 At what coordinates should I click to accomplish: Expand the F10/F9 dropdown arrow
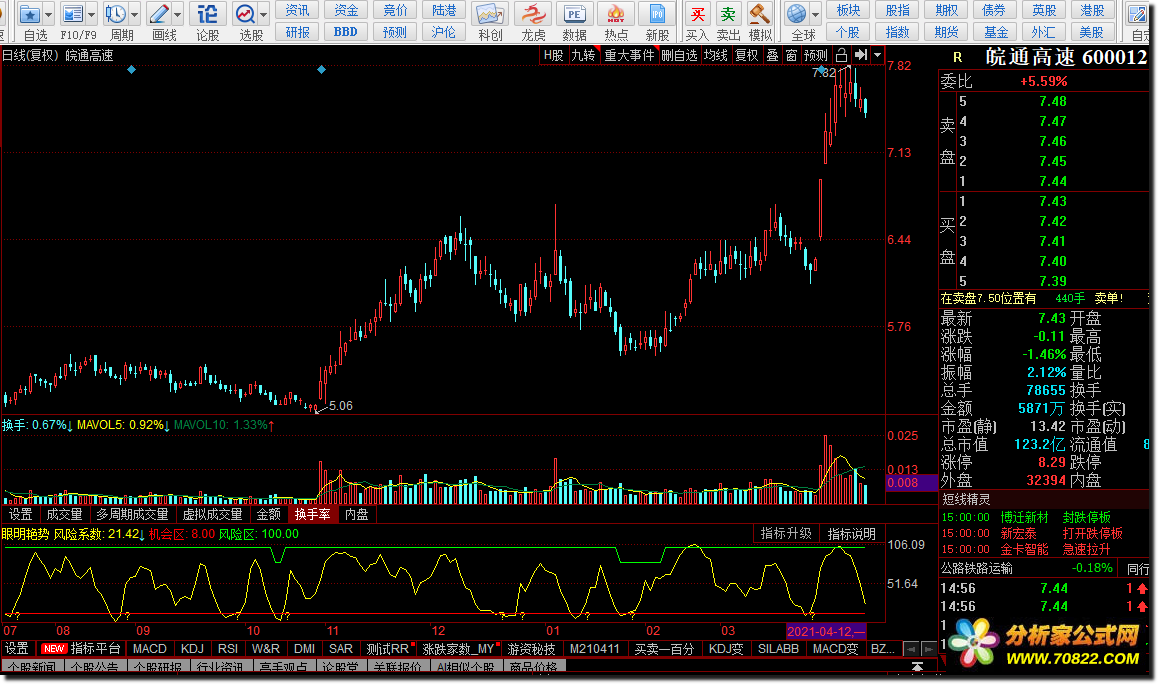pyautogui.click(x=92, y=14)
